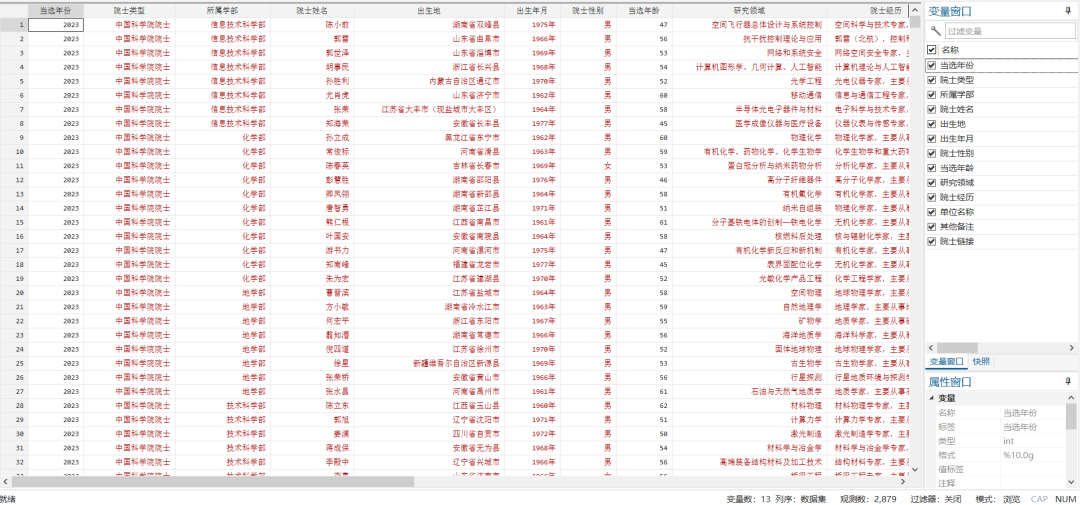Select the 出生年月 column header
This screenshot has height=505, width=1080.
(x=531, y=10)
